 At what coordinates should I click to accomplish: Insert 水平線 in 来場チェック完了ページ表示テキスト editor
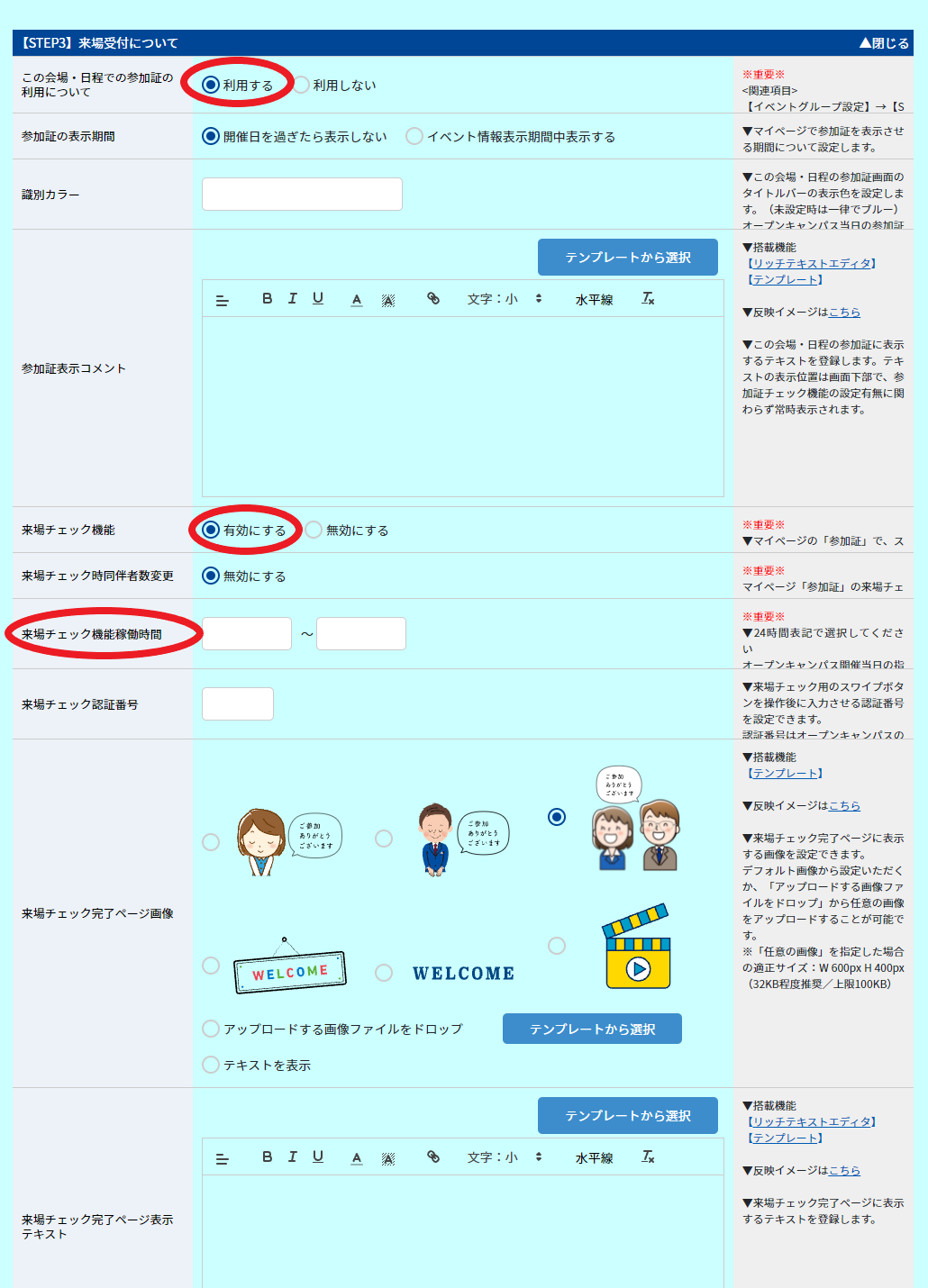595,1158
